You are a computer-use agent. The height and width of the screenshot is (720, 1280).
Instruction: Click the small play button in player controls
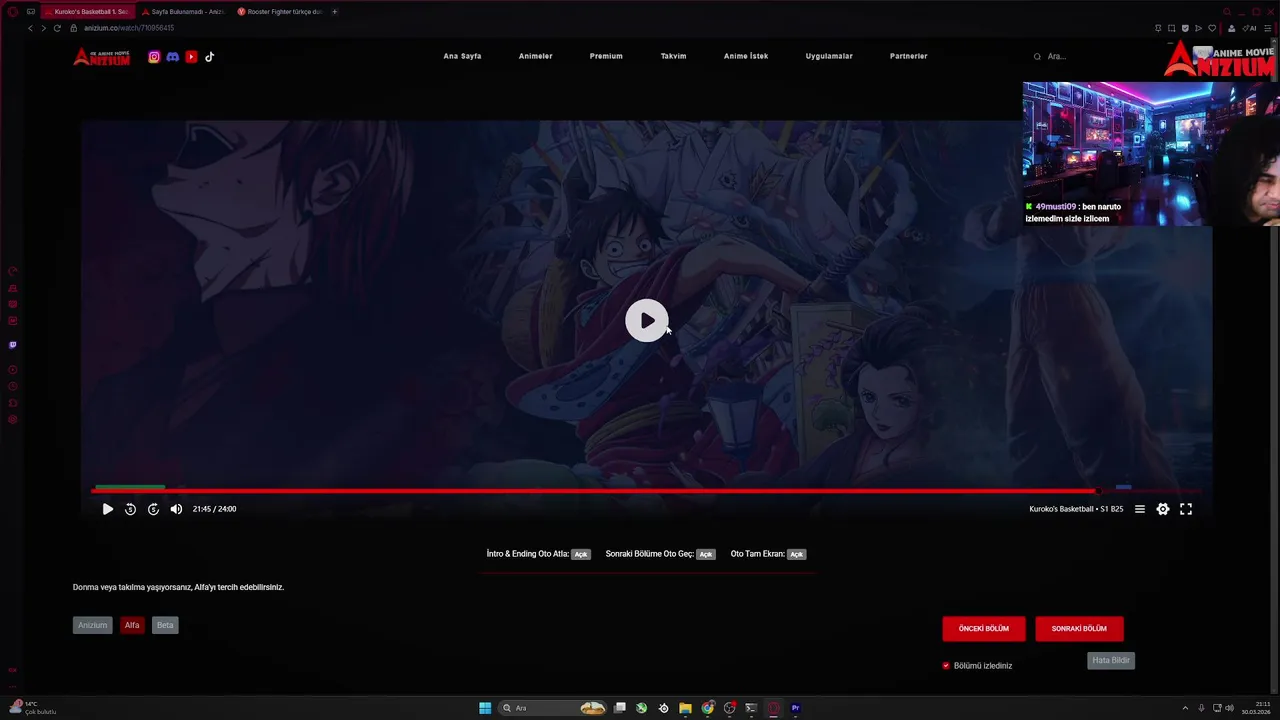click(108, 509)
